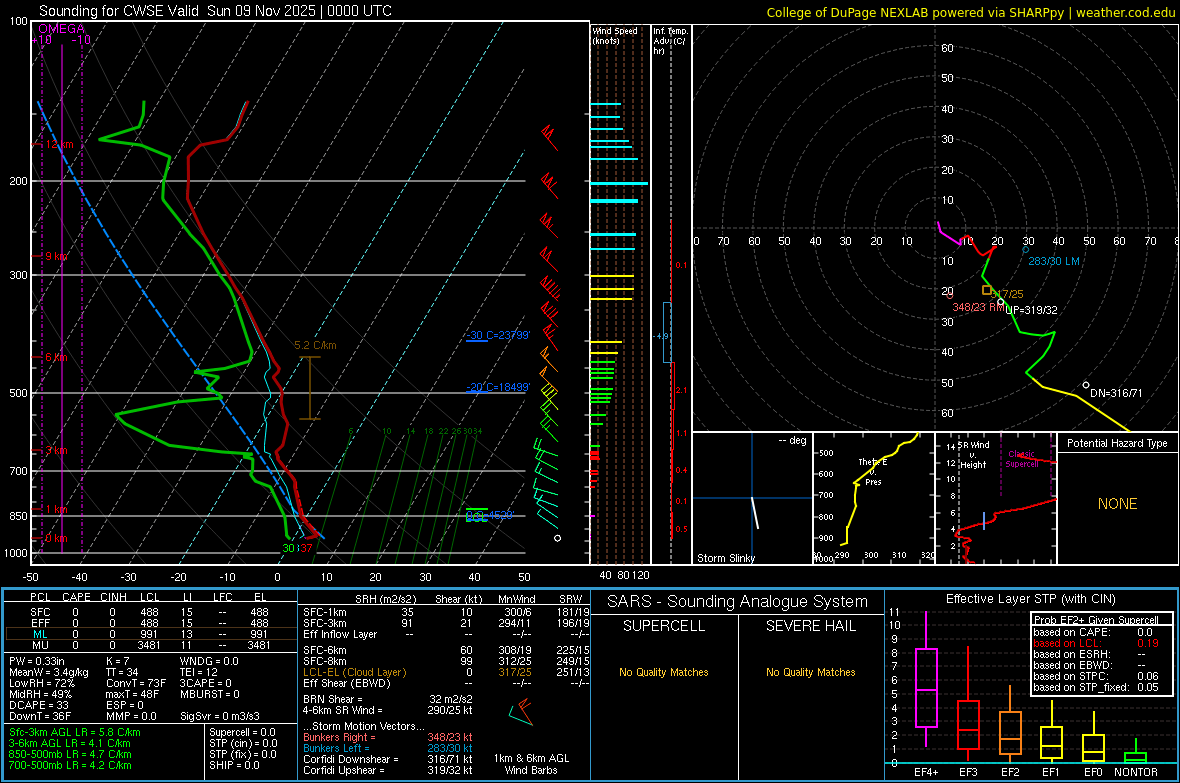Select the 348/23 RM hodograph label
The image size is (1180, 783).
coord(978,307)
